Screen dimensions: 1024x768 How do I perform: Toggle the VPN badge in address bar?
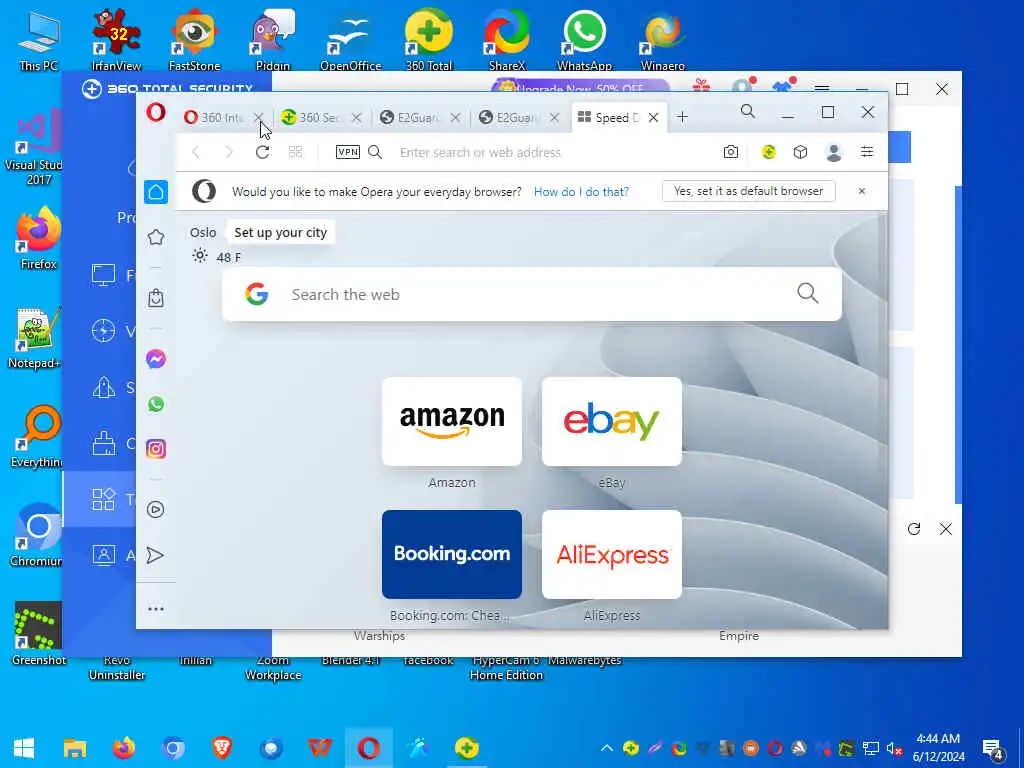[347, 152]
